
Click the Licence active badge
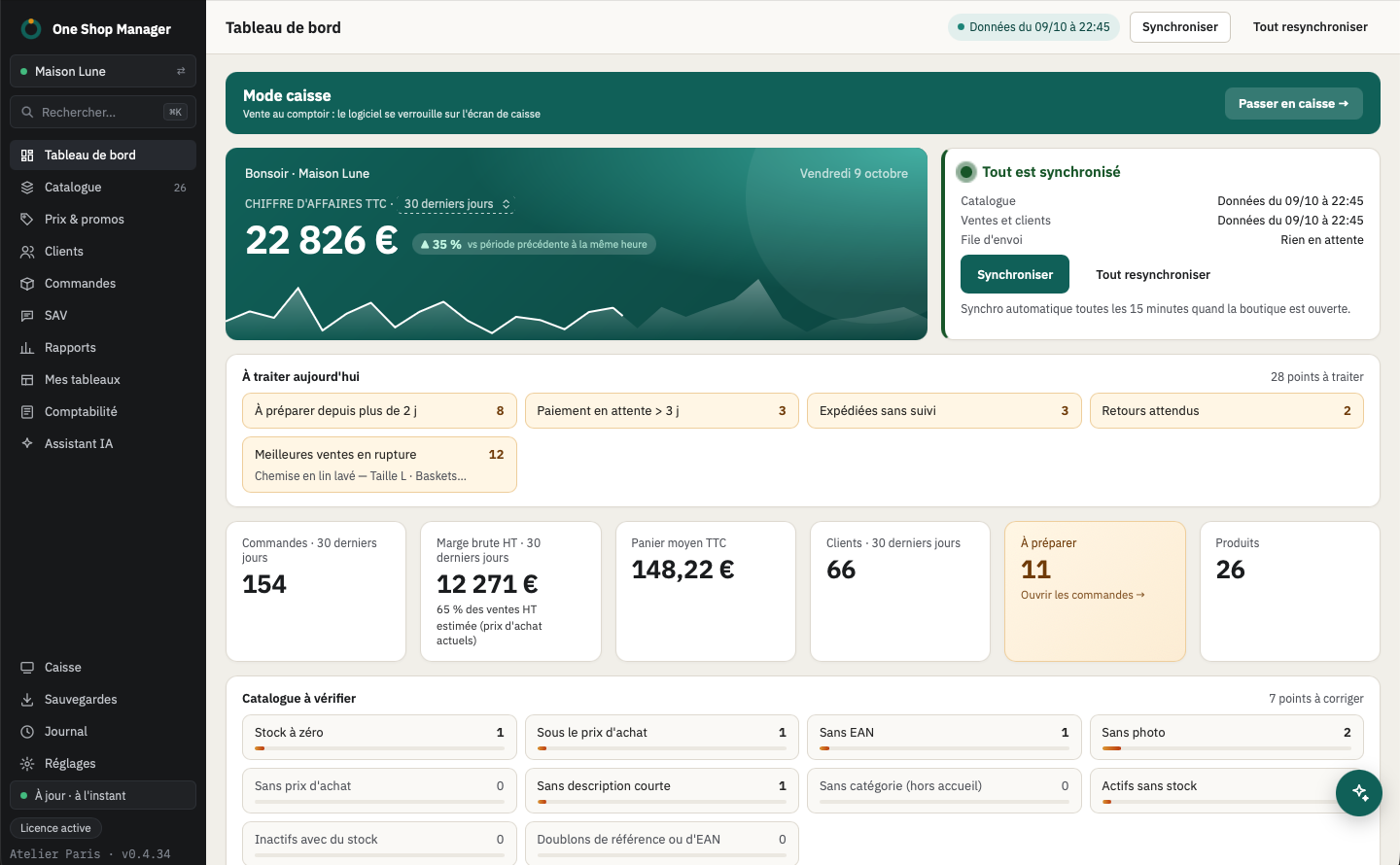pyautogui.click(x=55, y=828)
